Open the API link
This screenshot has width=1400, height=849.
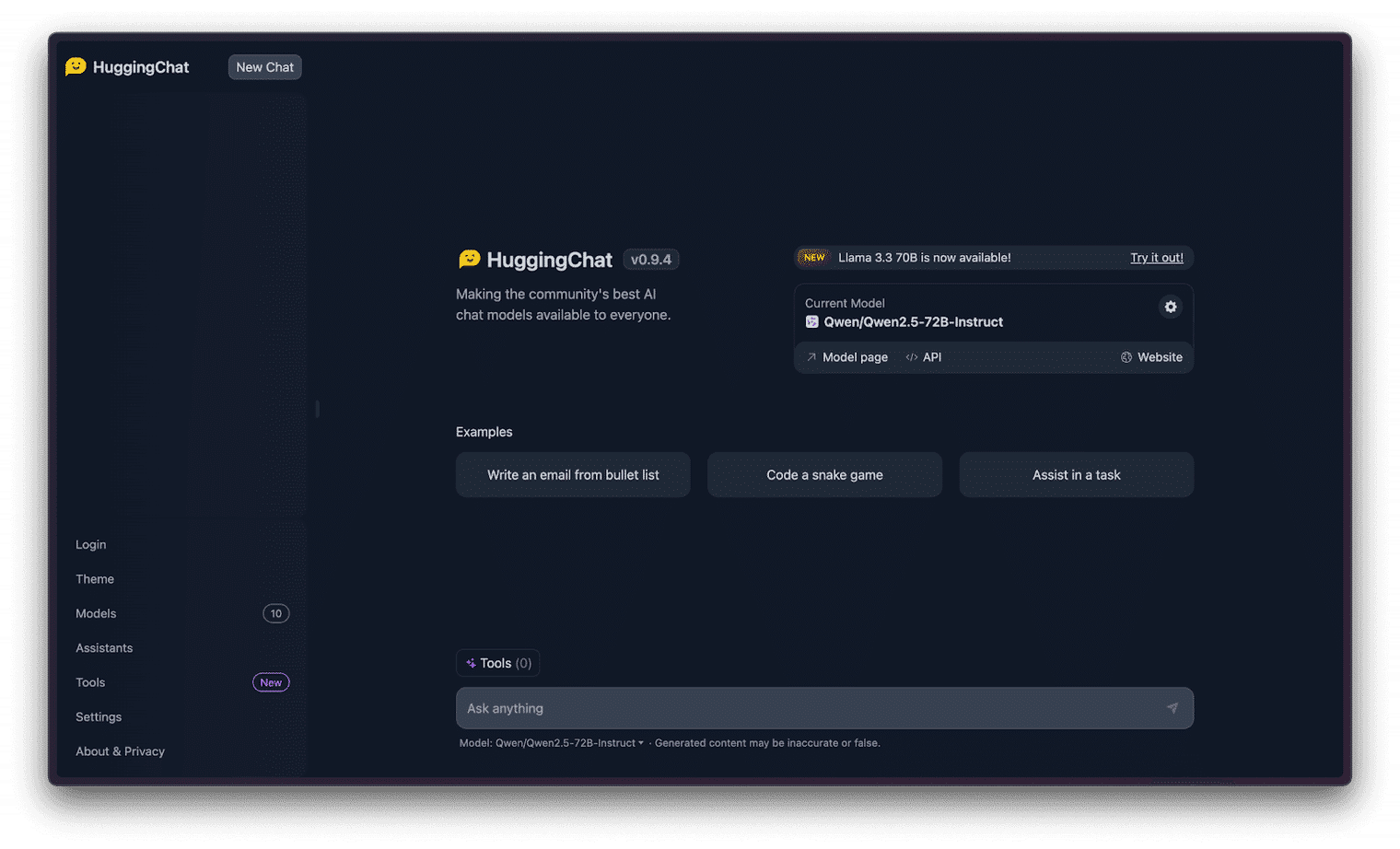(924, 357)
